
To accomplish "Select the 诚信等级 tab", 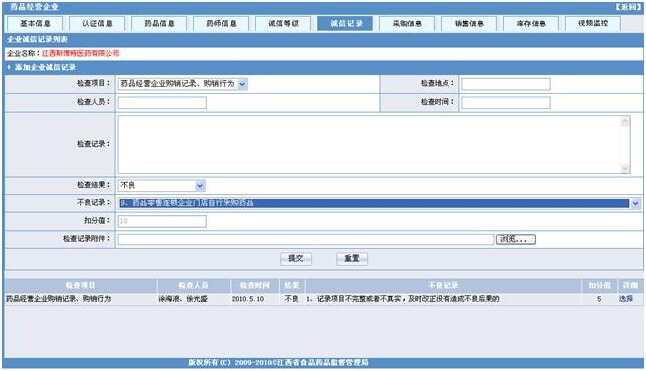I will click(283, 23).
